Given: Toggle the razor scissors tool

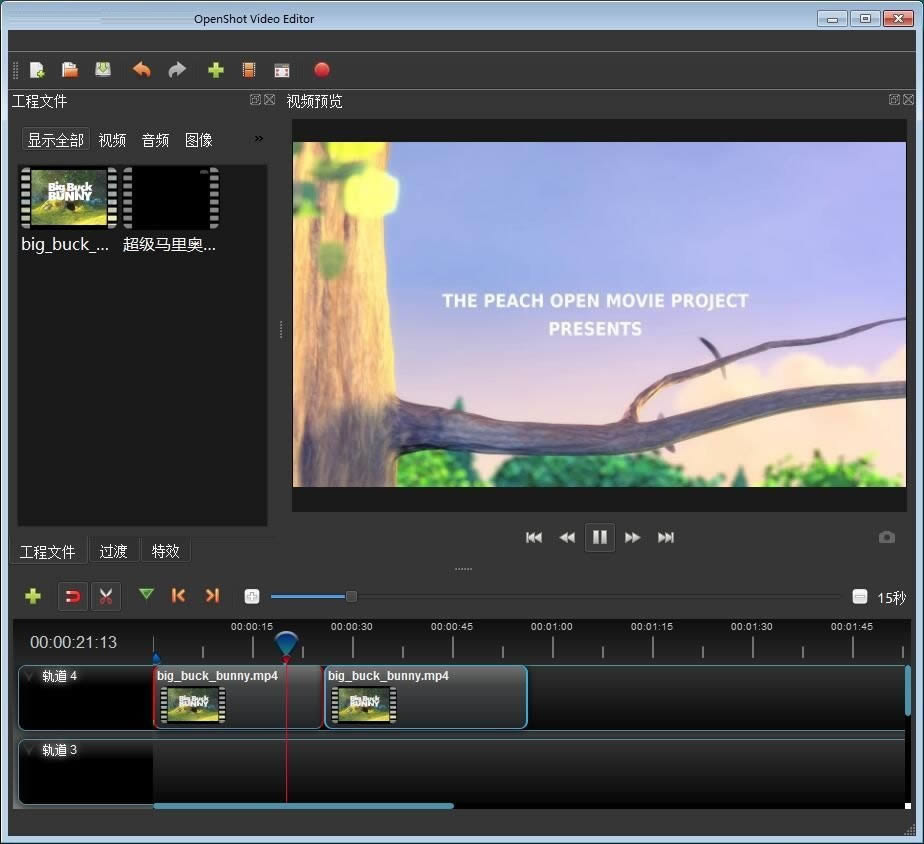Looking at the screenshot, I should [x=106, y=596].
